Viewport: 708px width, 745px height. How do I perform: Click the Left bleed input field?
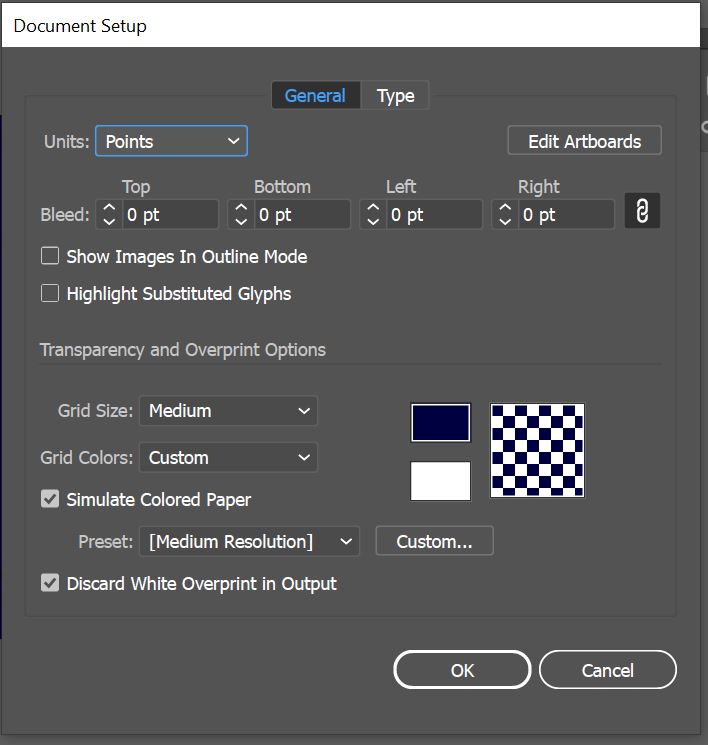point(434,215)
